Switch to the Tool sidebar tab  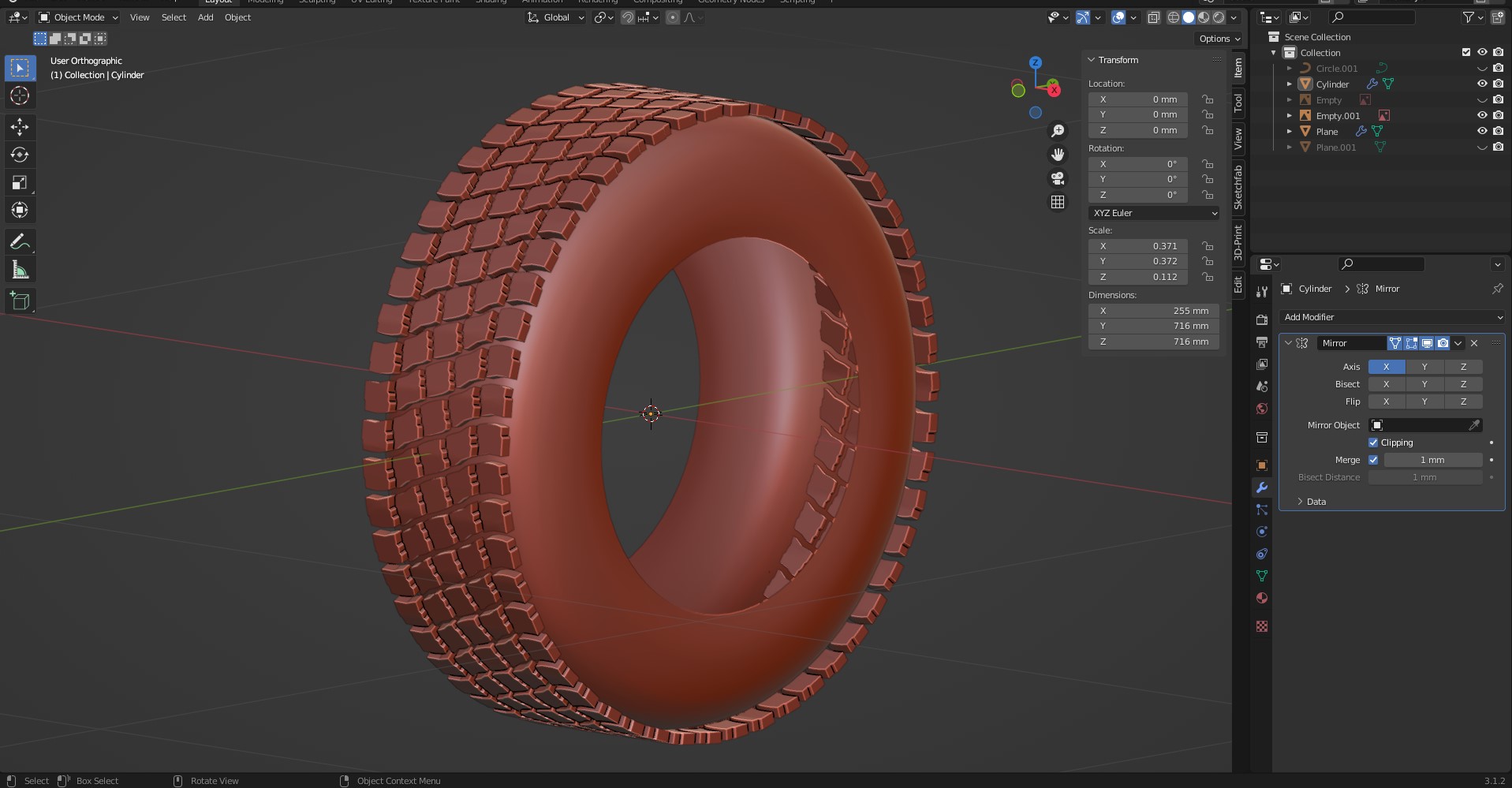point(1238,102)
